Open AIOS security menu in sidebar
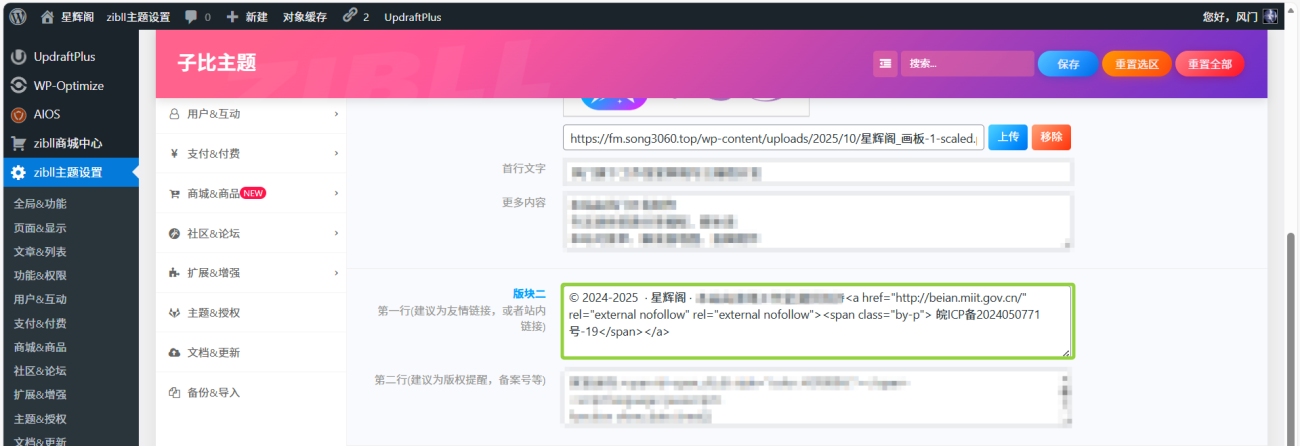 click(x=46, y=114)
